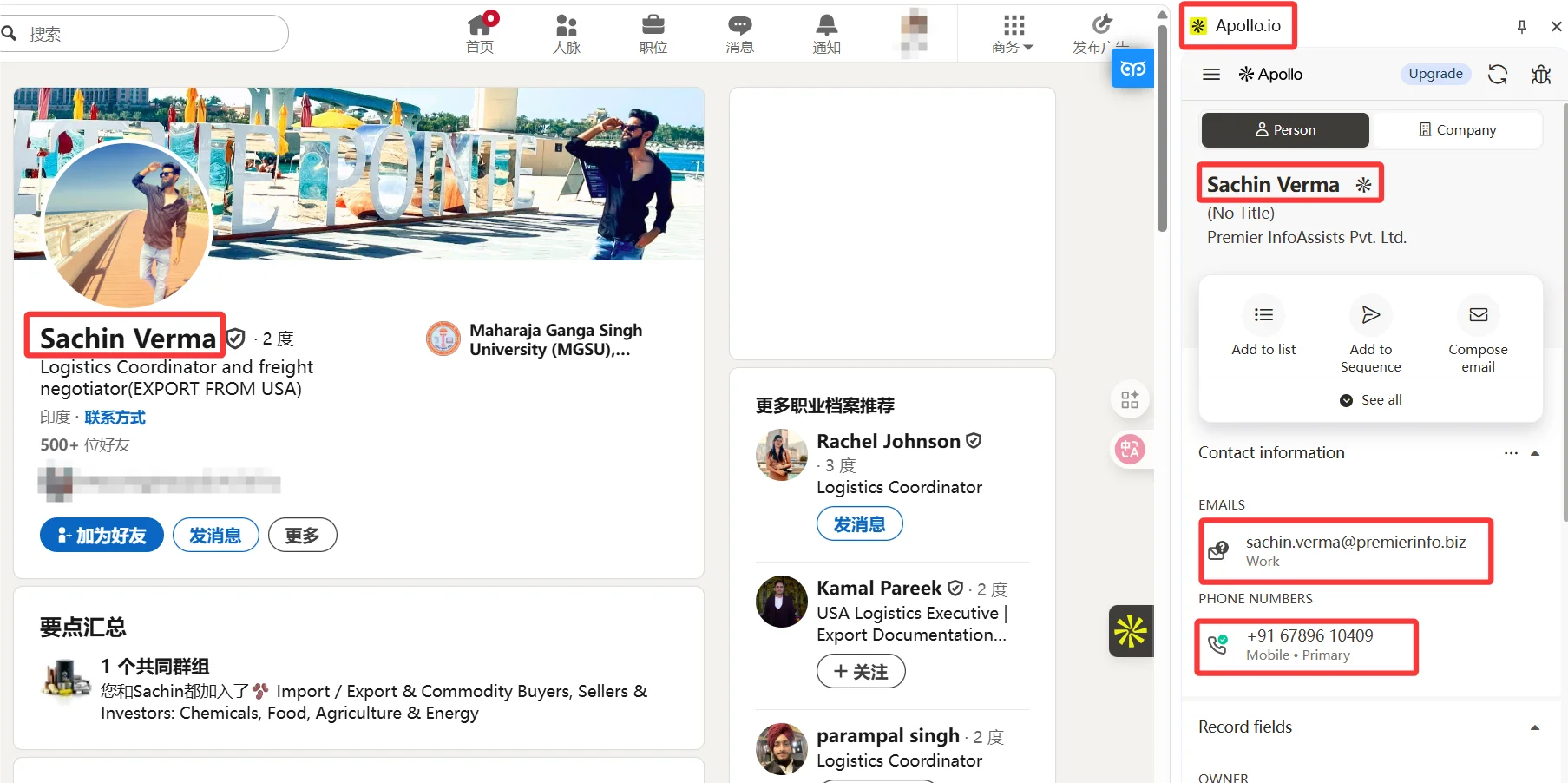This screenshot has width=1568, height=783.
Task: Go to LinkedIn 首页 home icon
Action: [480, 34]
